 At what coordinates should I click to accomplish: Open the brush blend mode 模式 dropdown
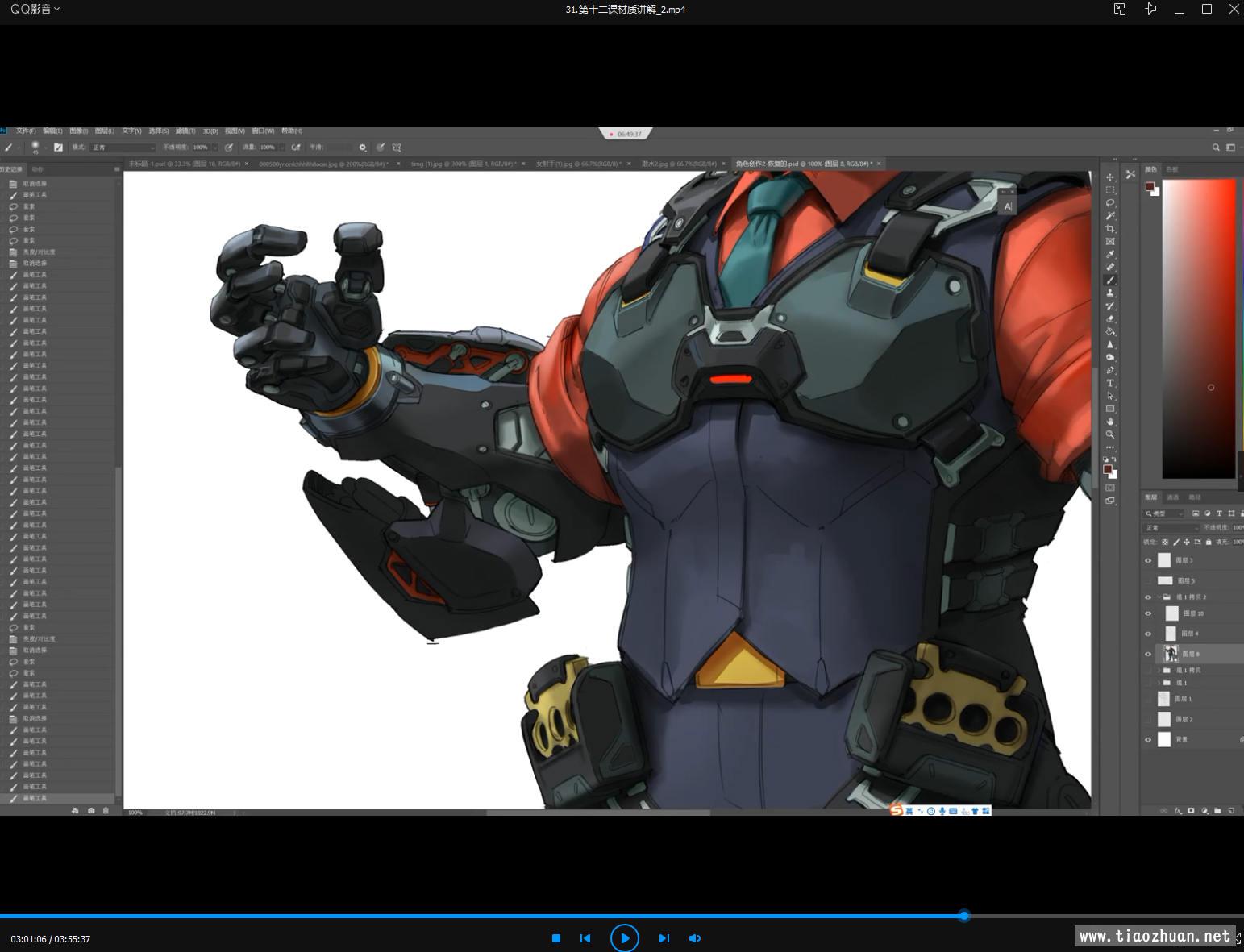(x=123, y=148)
